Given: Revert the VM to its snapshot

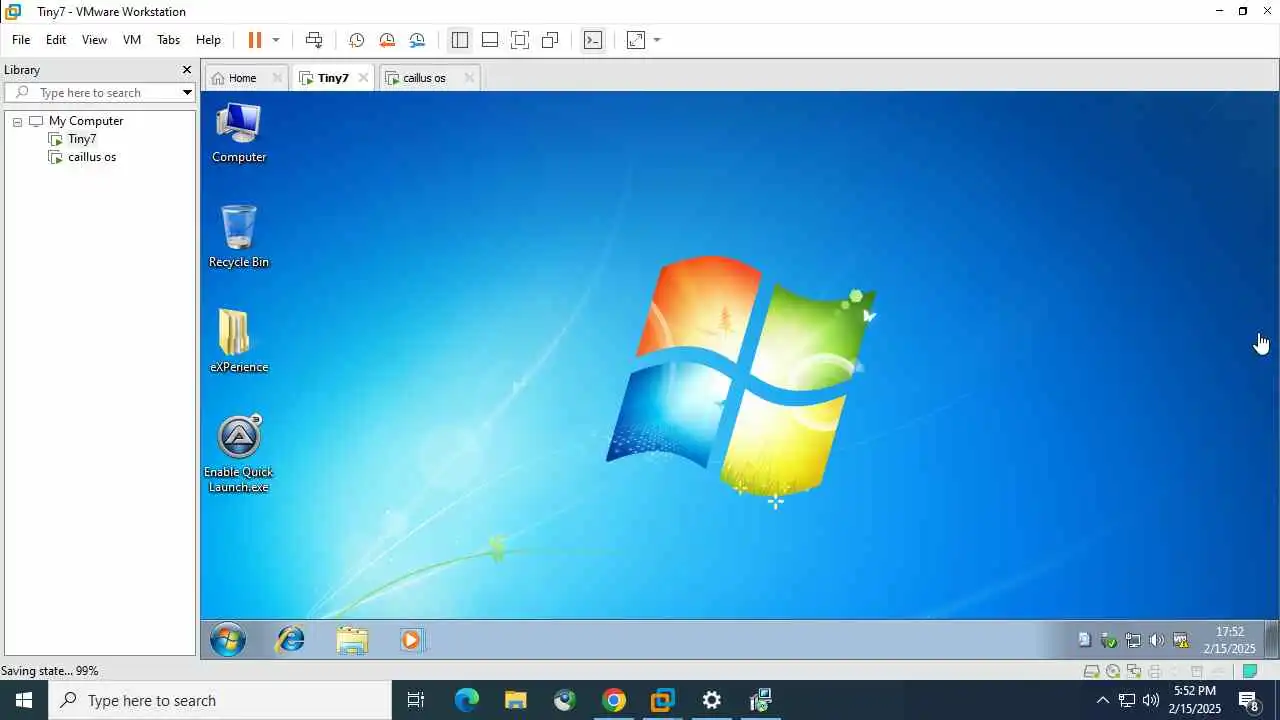Looking at the screenshot, I should pyautogui.click(x=387, y=40).
